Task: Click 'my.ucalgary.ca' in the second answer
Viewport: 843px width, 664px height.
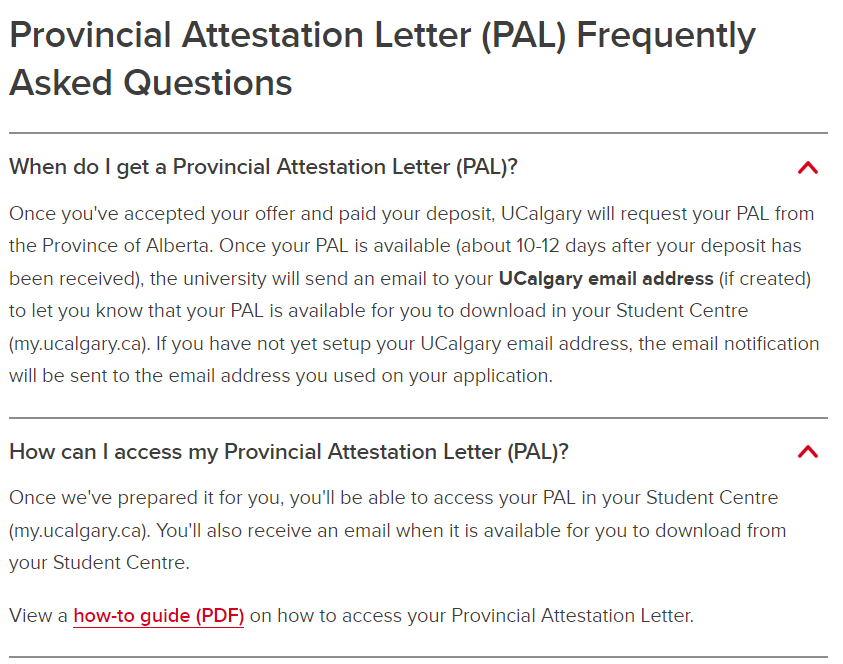Action: pyautogui.click(x=78, y=530)
